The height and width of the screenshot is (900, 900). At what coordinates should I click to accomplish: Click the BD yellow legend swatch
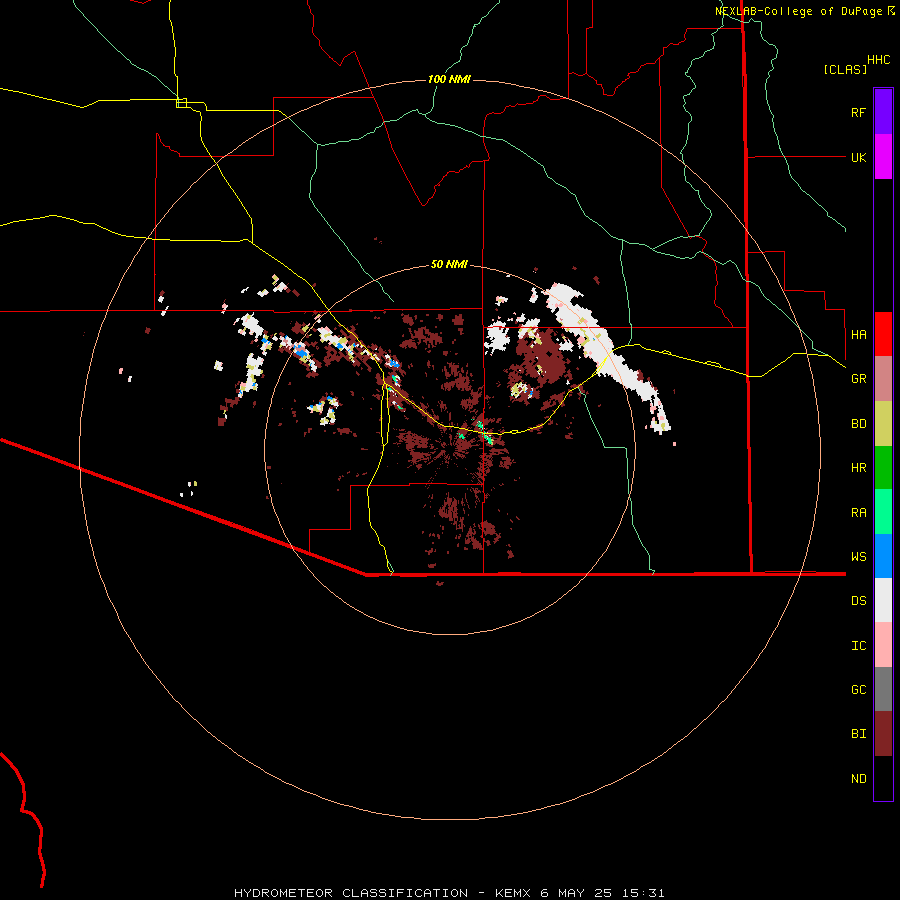pos(883,424)
